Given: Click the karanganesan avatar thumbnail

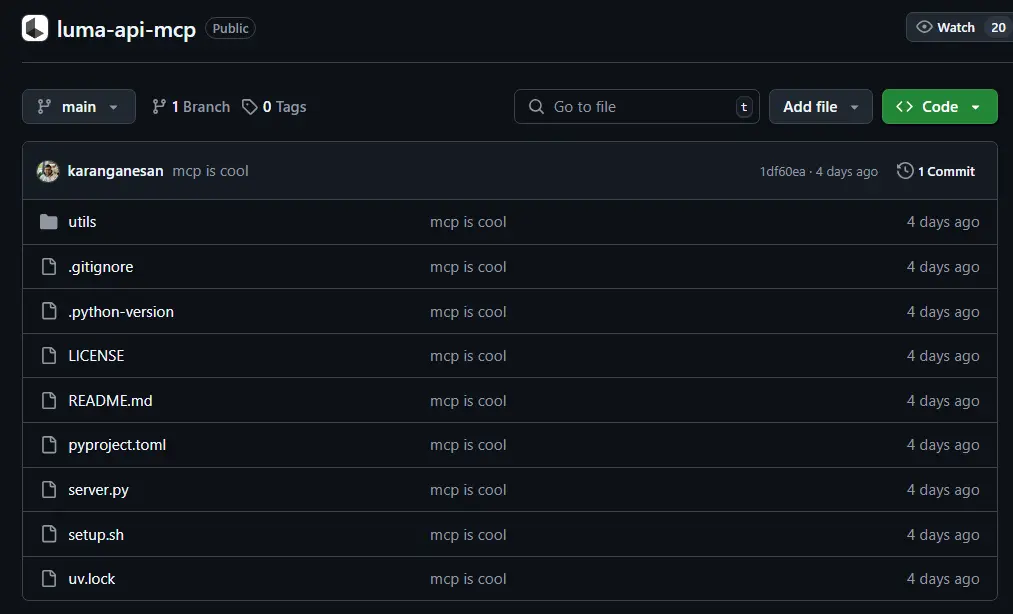Looking at the screenshot, I should pyautogui.click(x=48, y=171).
